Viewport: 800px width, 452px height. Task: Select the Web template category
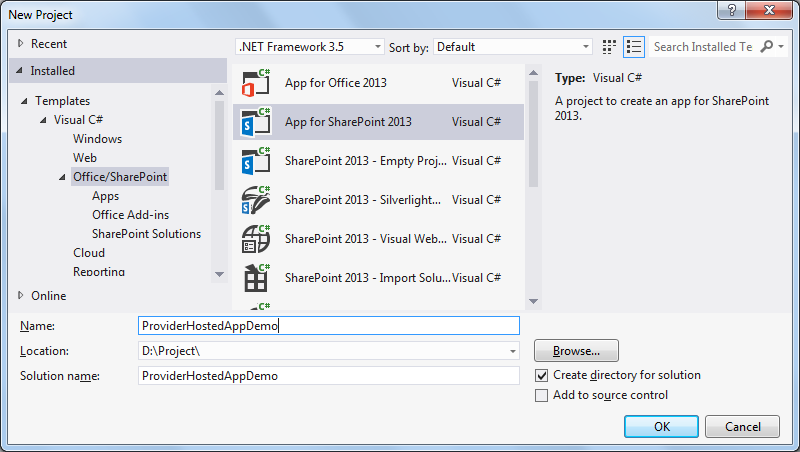85,158
